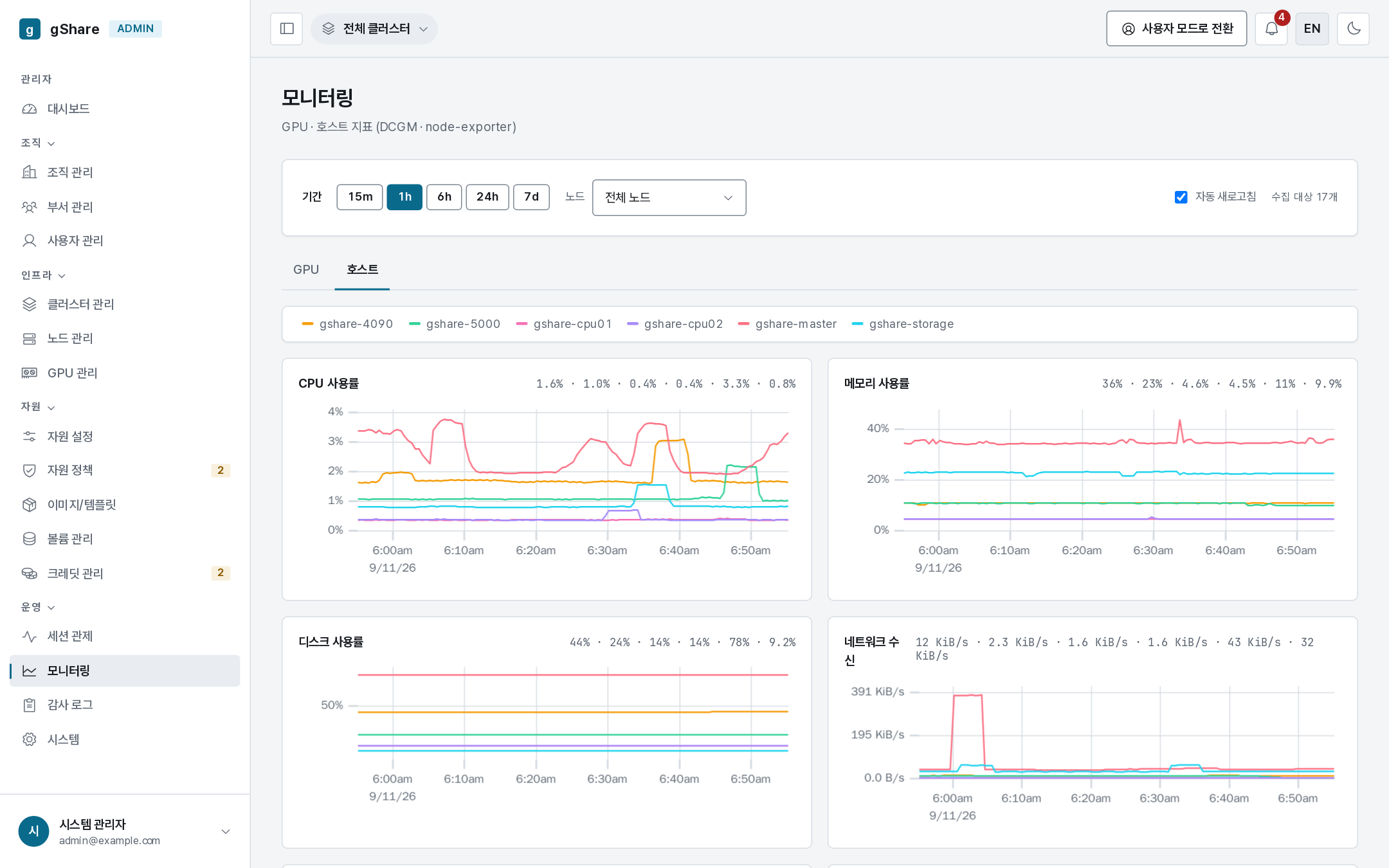Open 볼륨 관리 database icon
1389x868 pixels.
coord(30,539)
